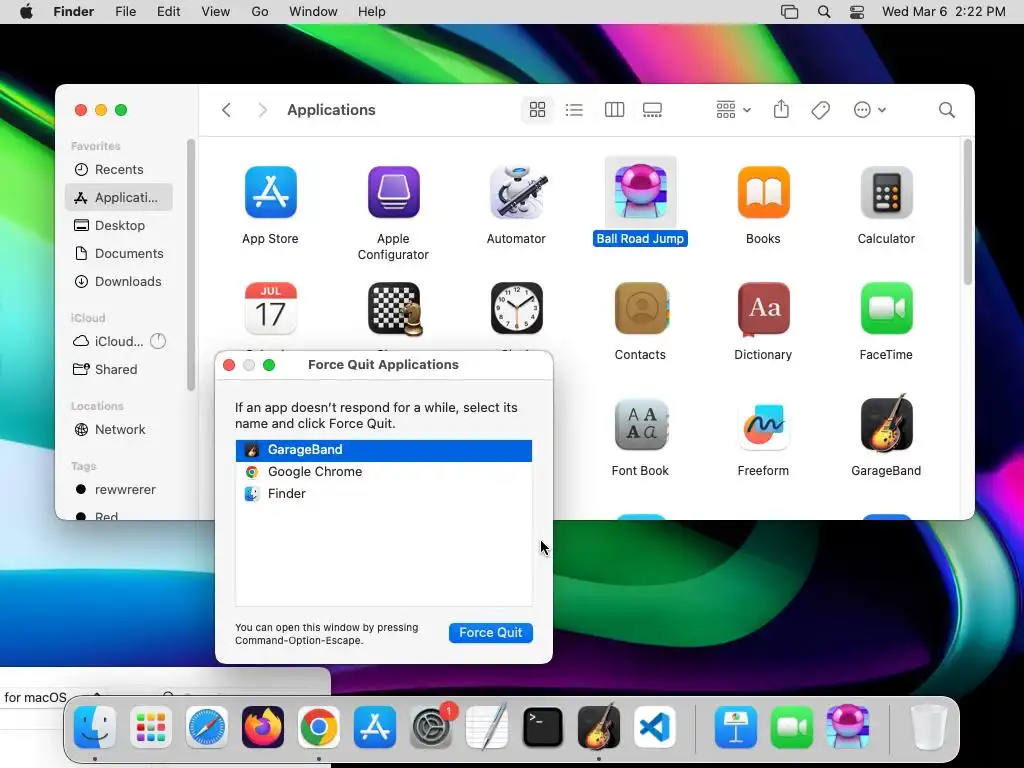
Task: Open the App Store application icon in Finder
Action: coord(270,192)
